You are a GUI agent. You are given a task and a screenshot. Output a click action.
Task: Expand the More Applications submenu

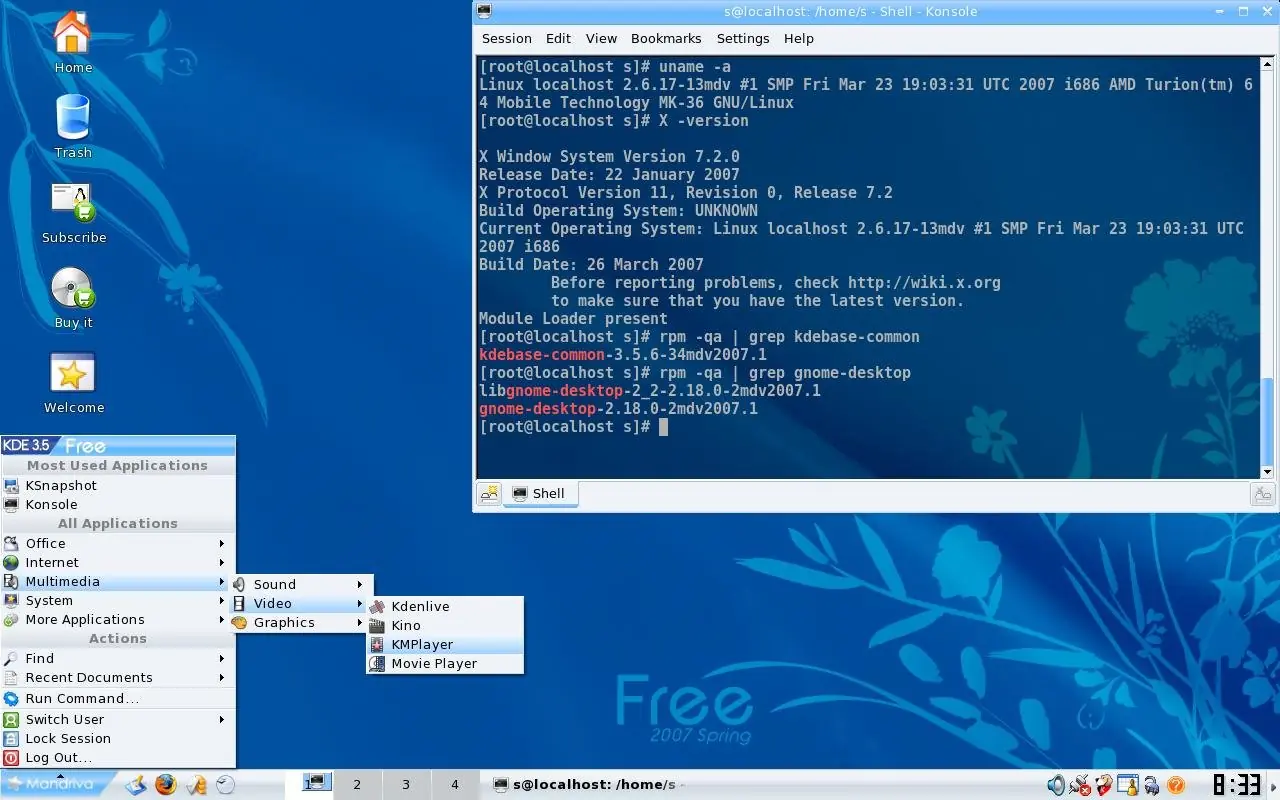118,619
